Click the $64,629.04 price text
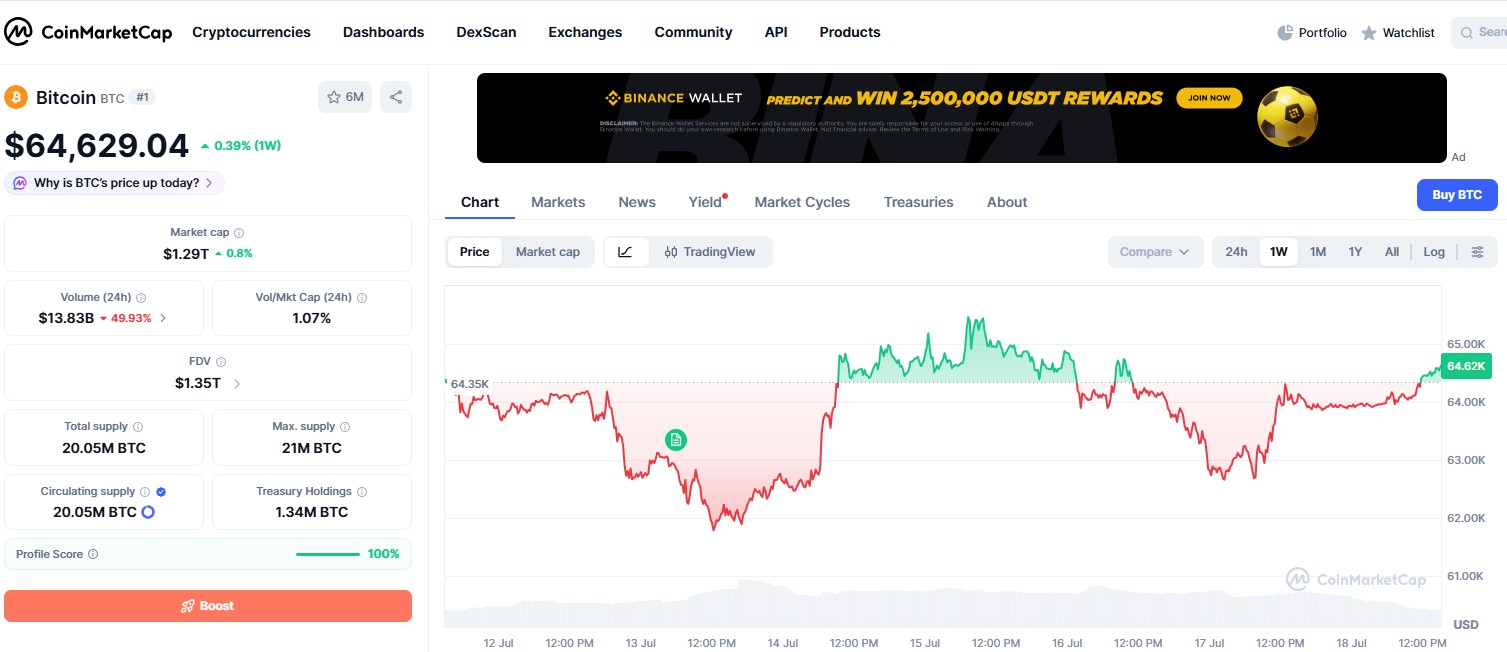The height and width of the screenshot is (652, 1507). click(x=97, y=146)
